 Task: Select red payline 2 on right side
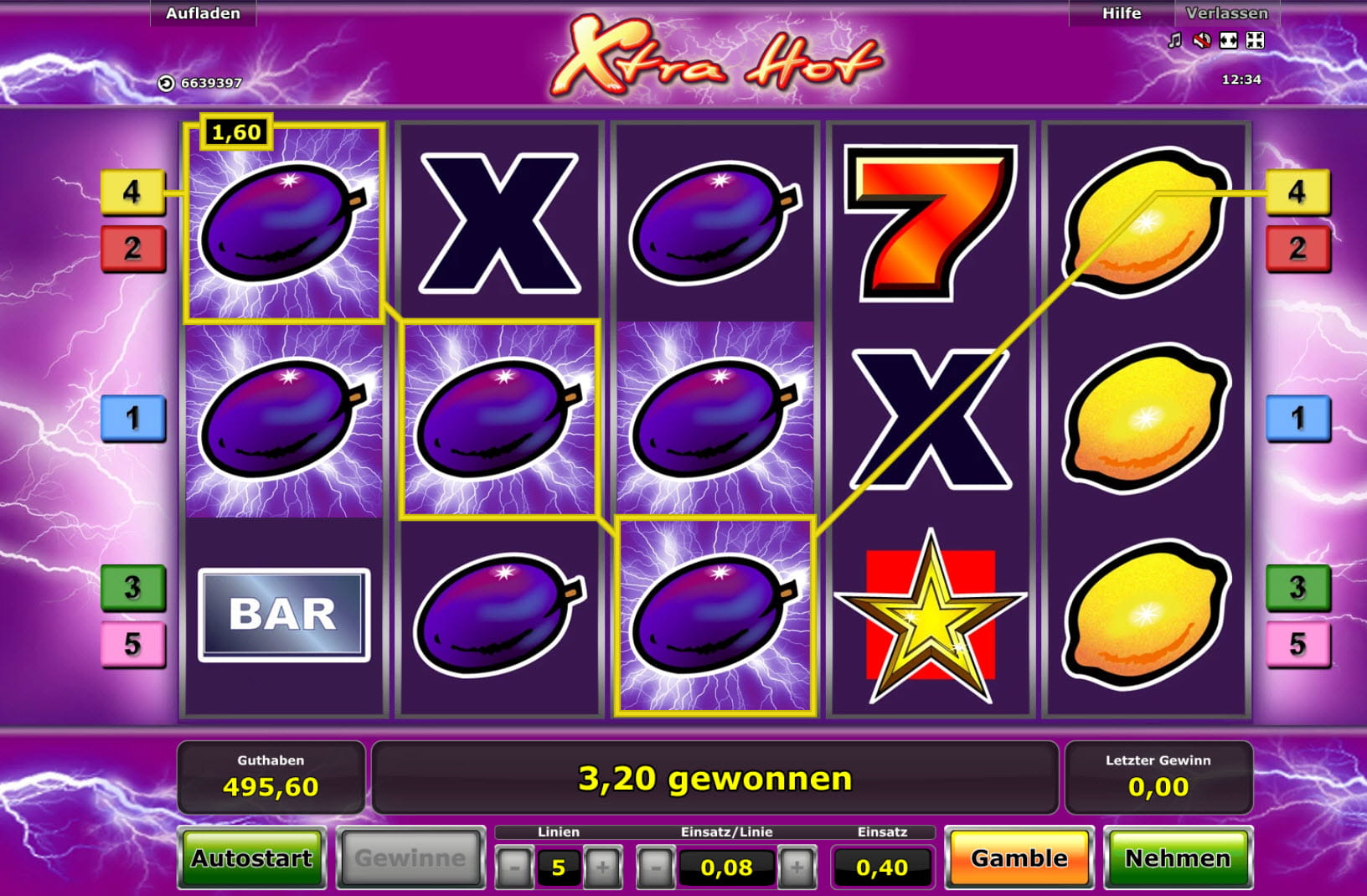coord(1297,248)
